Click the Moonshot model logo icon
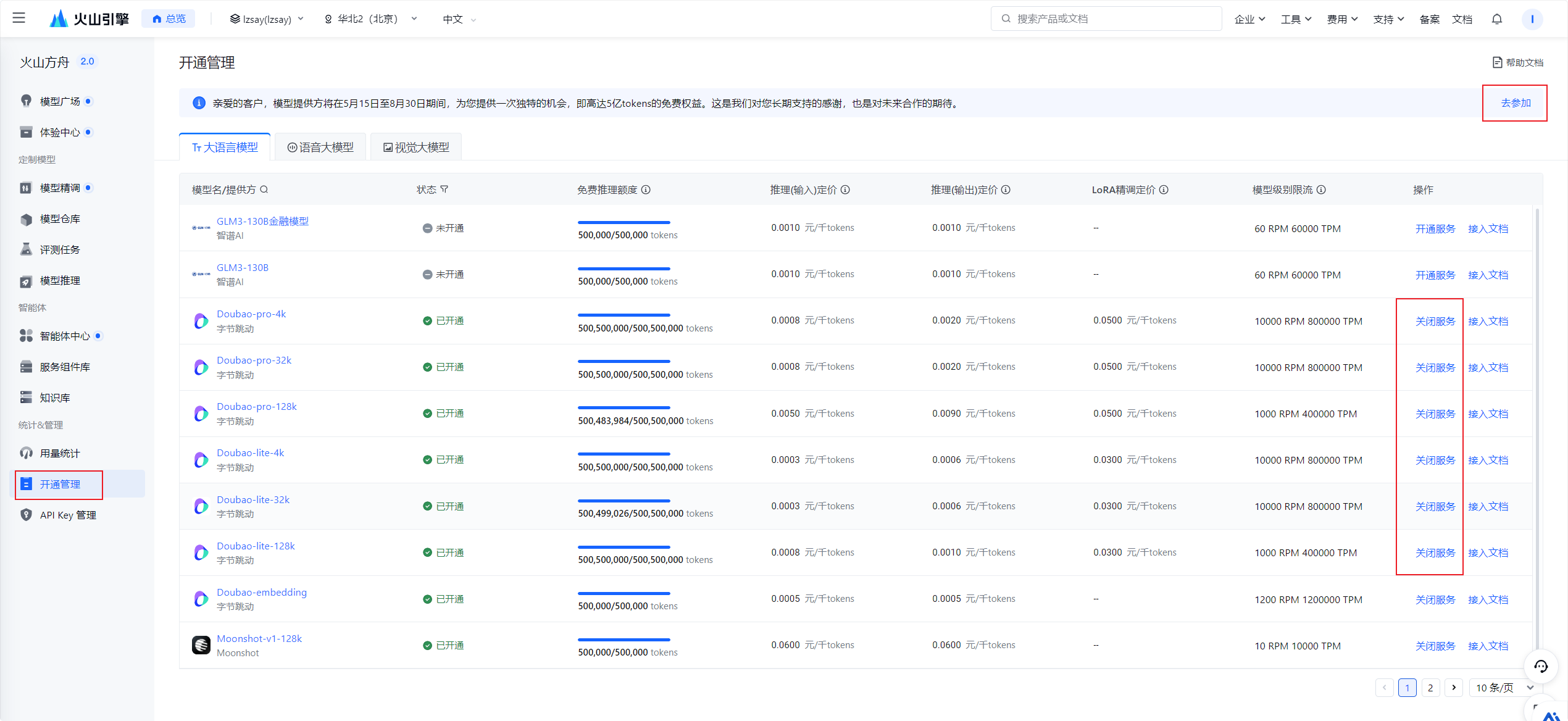This screenshot has height=721, width=1568. [201, 645]
